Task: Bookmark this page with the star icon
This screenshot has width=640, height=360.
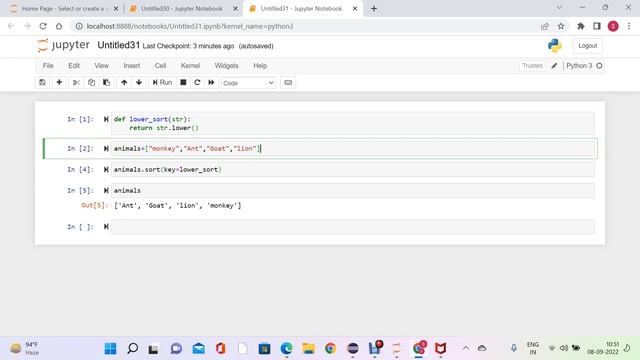Action: click(561, 26)
